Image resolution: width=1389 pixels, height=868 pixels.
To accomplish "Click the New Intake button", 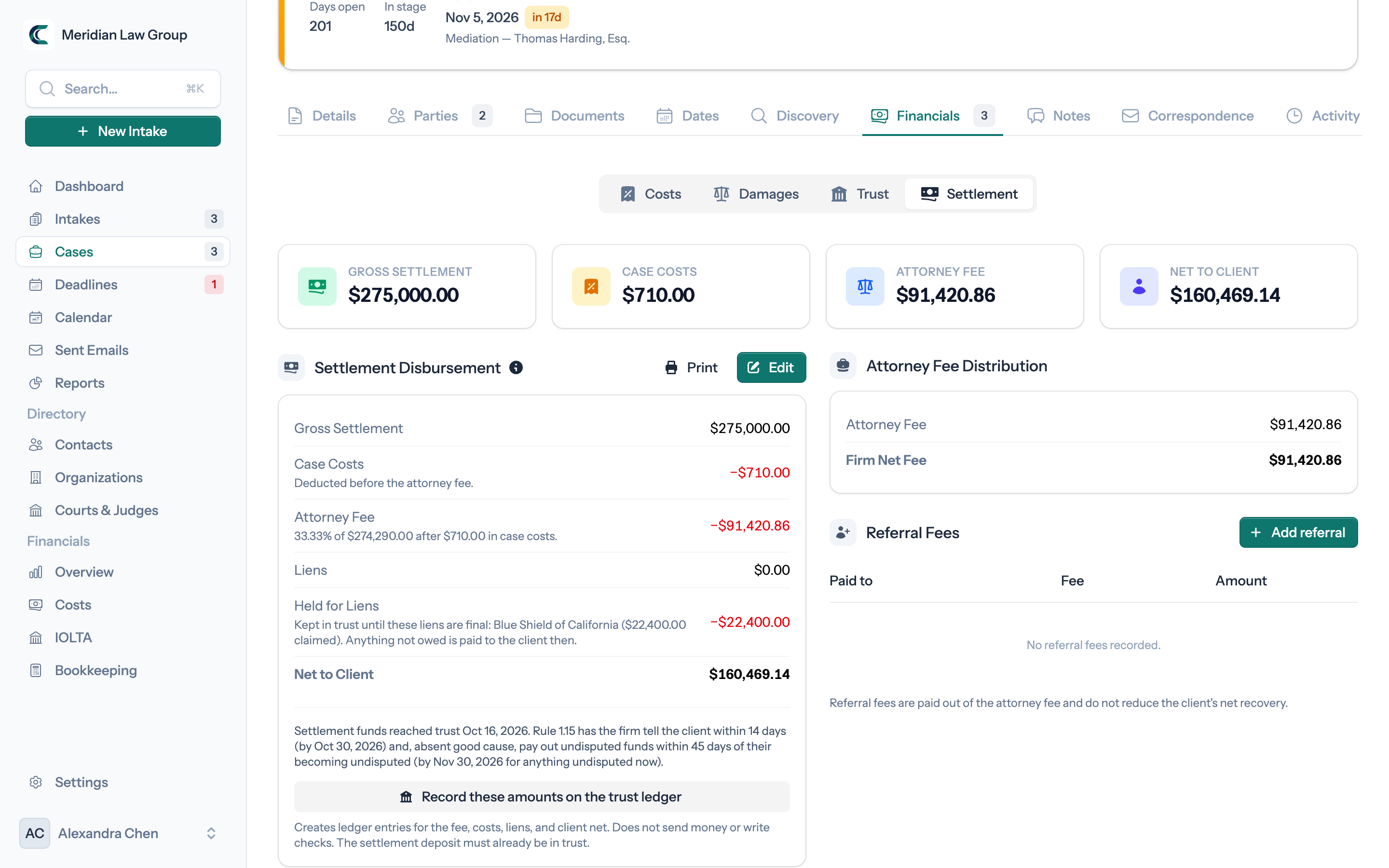I will tap(123, 131).
